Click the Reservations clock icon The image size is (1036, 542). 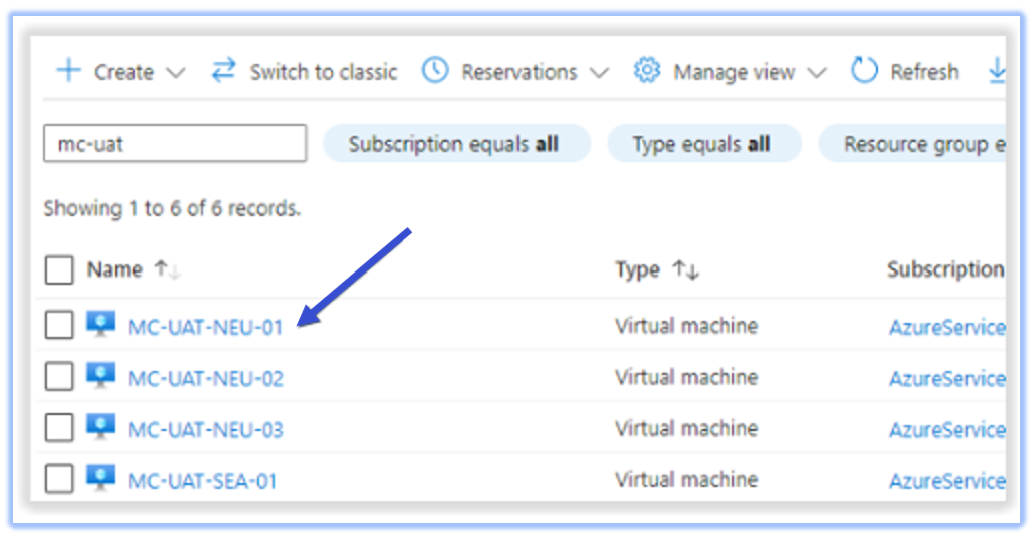[x=435, y=72]
